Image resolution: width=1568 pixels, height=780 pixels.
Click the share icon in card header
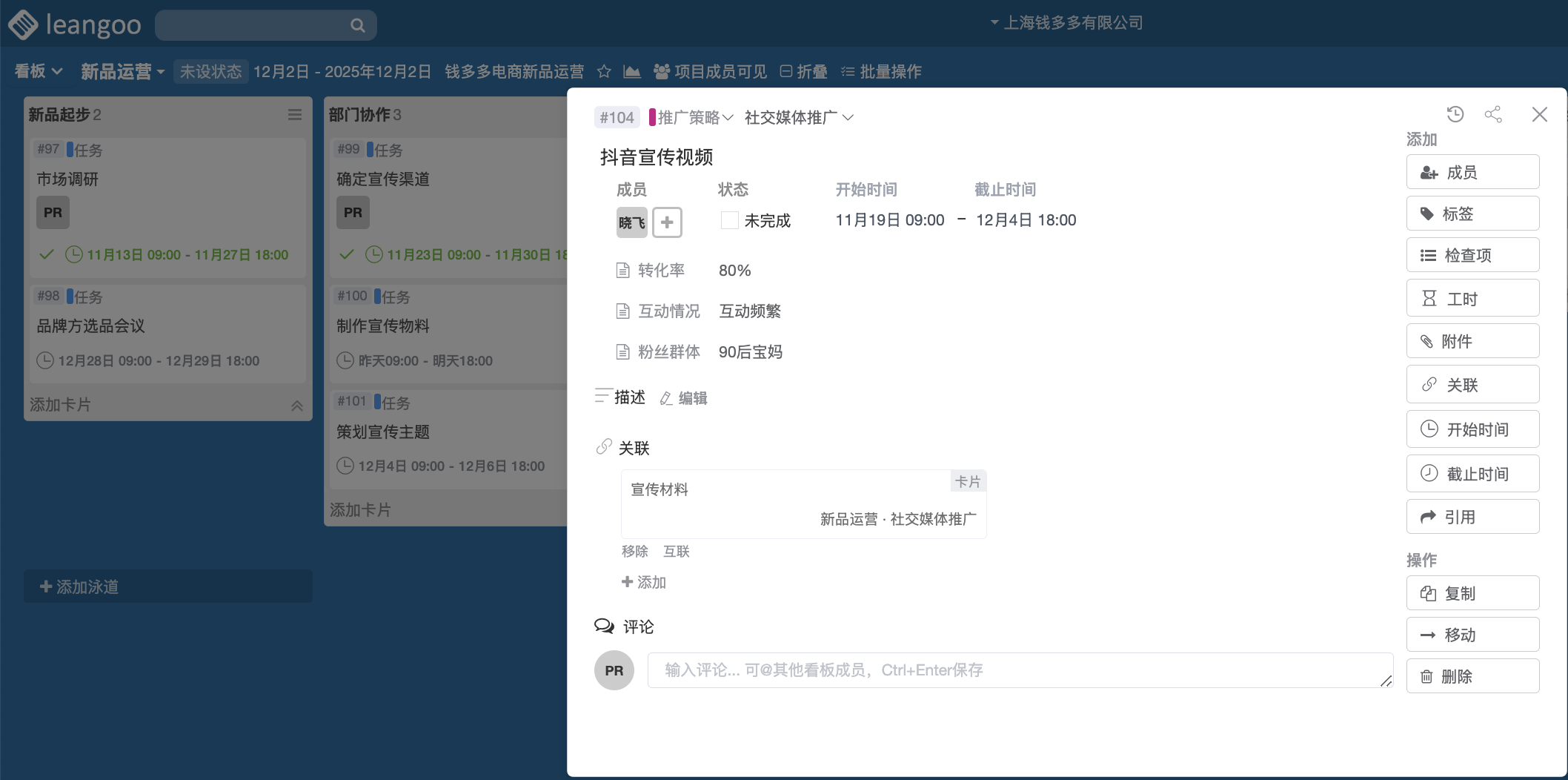pyautogui.click(x=1493, y=114)
